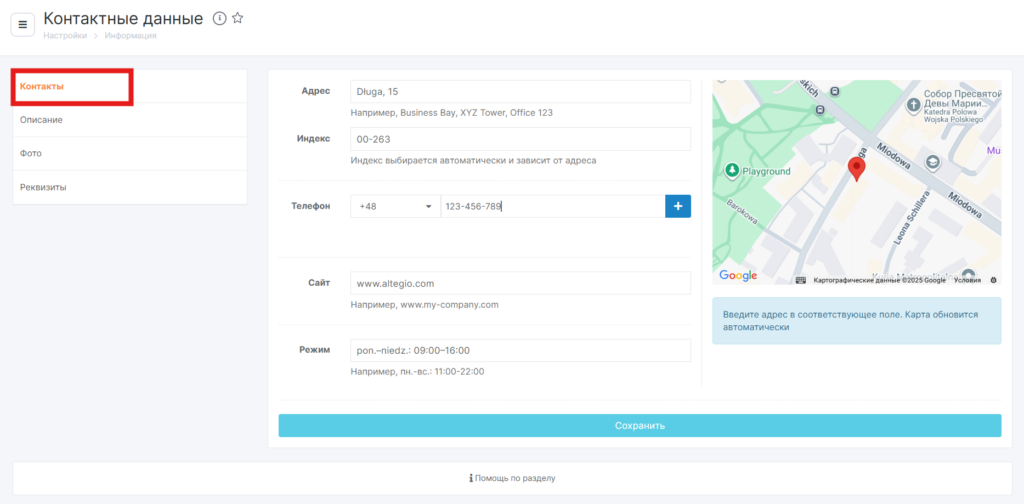This screenshot has height=504, width=1024.
Task: Click the church marker icon on map
Action: click(x=913, y=105)
